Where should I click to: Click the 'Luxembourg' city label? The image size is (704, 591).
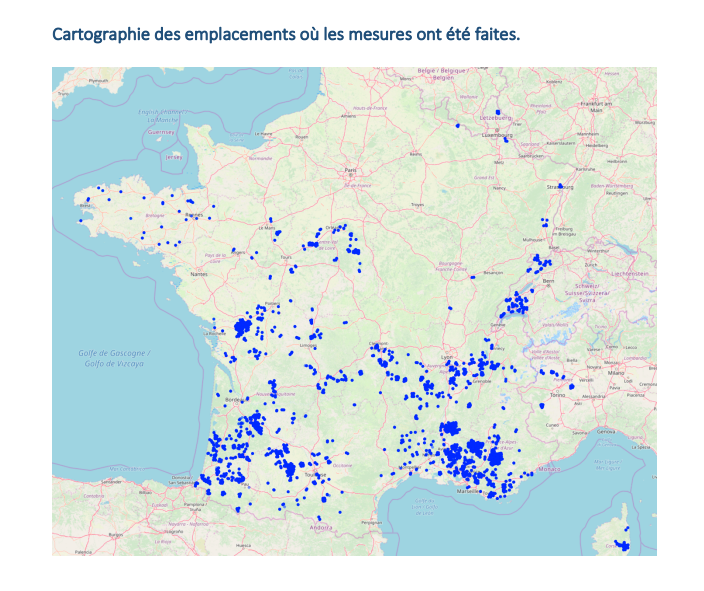point(497,135)
